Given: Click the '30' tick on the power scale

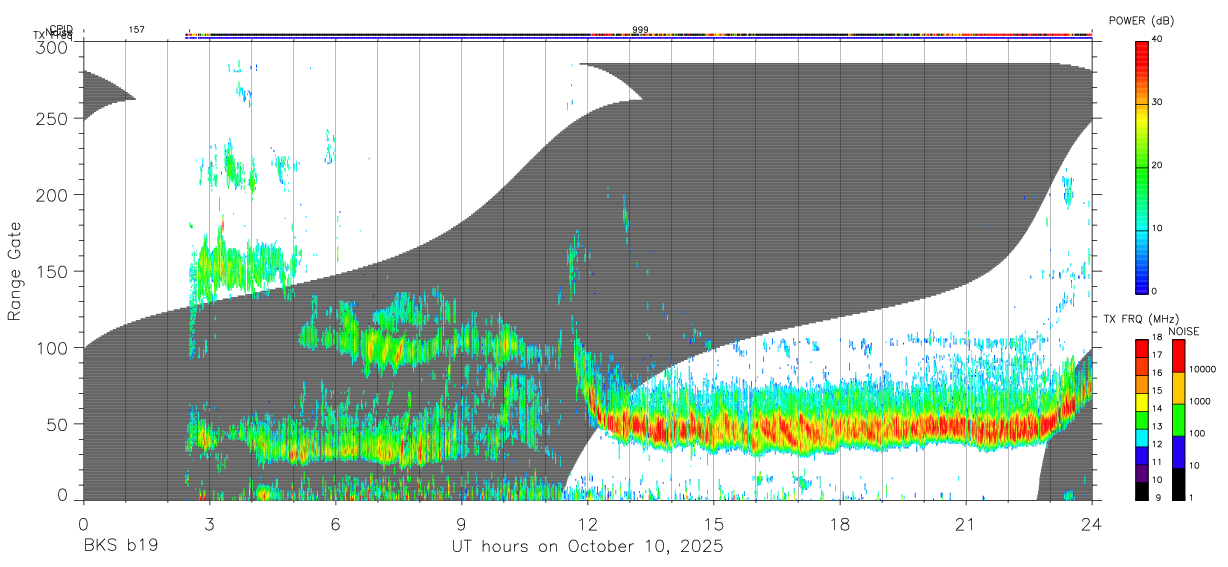Looking at the screenshot, I should [x=1157, y=103].
